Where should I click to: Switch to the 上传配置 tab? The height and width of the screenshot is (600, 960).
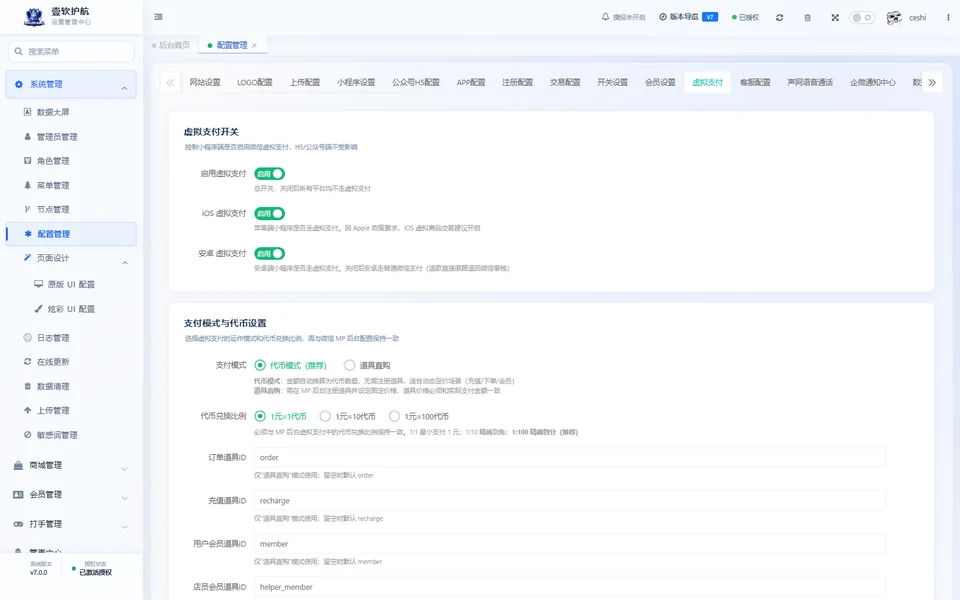pyautogui.click(x=305, y=82)
